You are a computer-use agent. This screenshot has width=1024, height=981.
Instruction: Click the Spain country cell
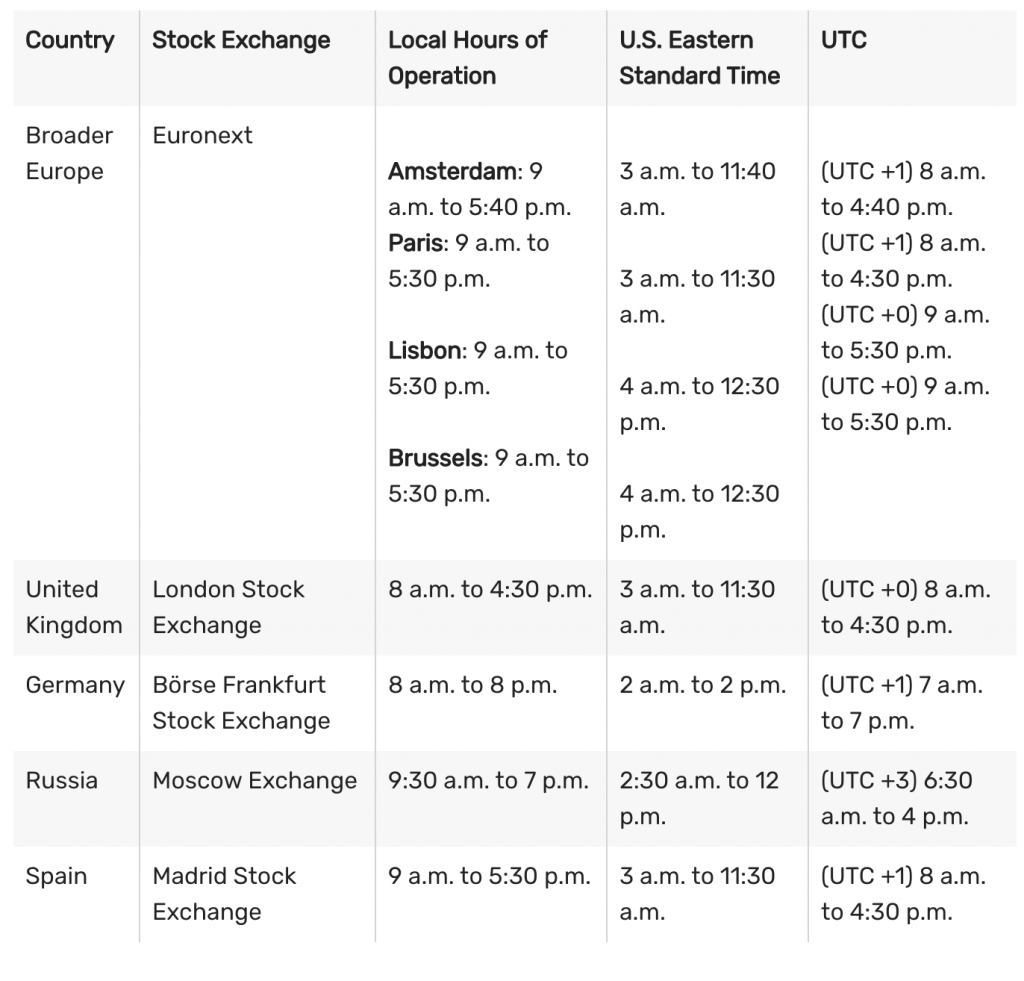click(56, 877)
